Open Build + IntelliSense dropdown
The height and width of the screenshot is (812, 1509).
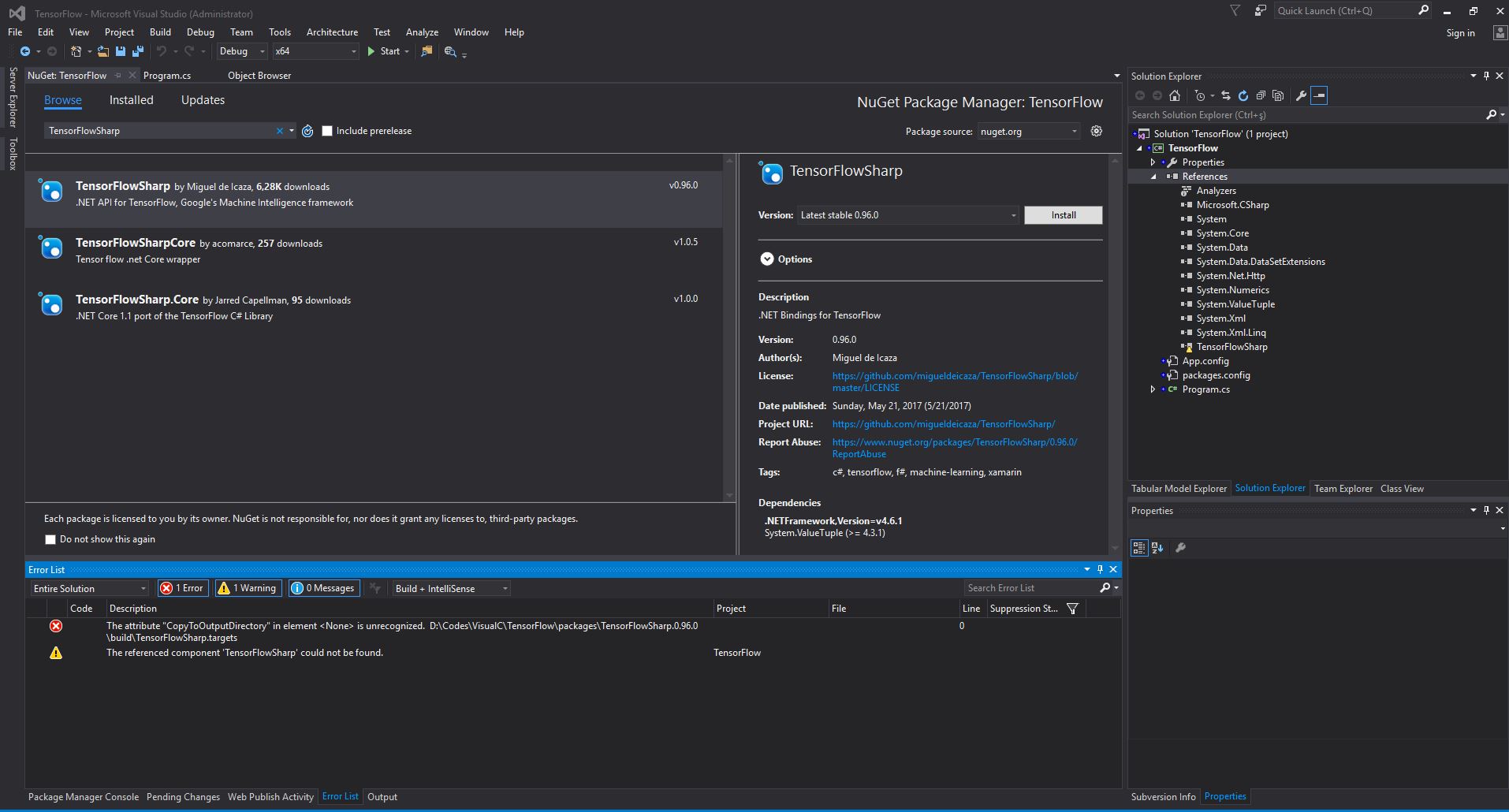[451, 588]
